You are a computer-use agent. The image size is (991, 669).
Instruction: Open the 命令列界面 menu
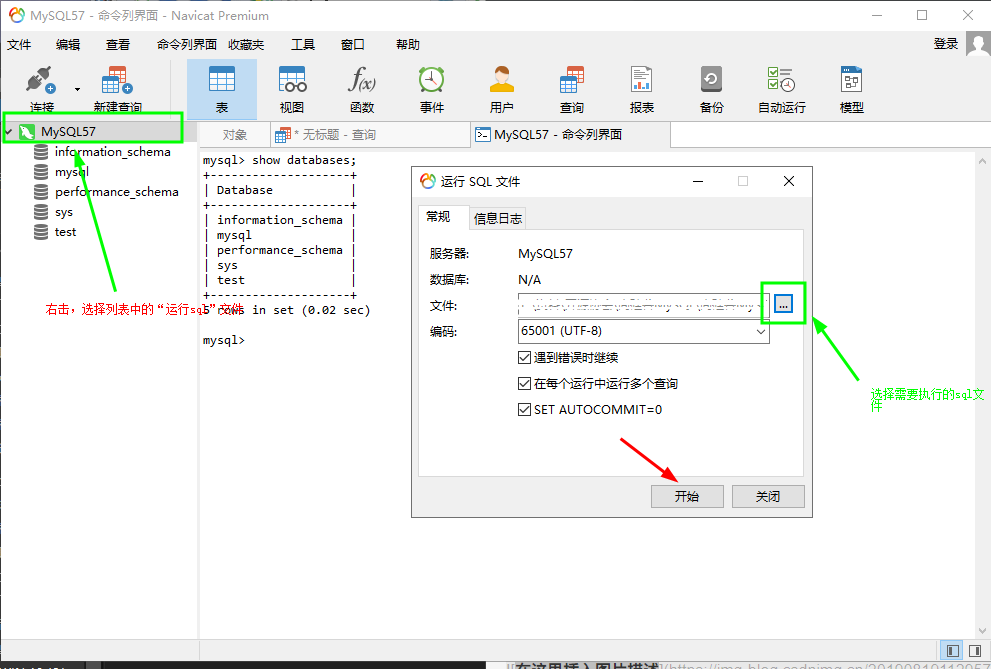[x=186, y=45]
